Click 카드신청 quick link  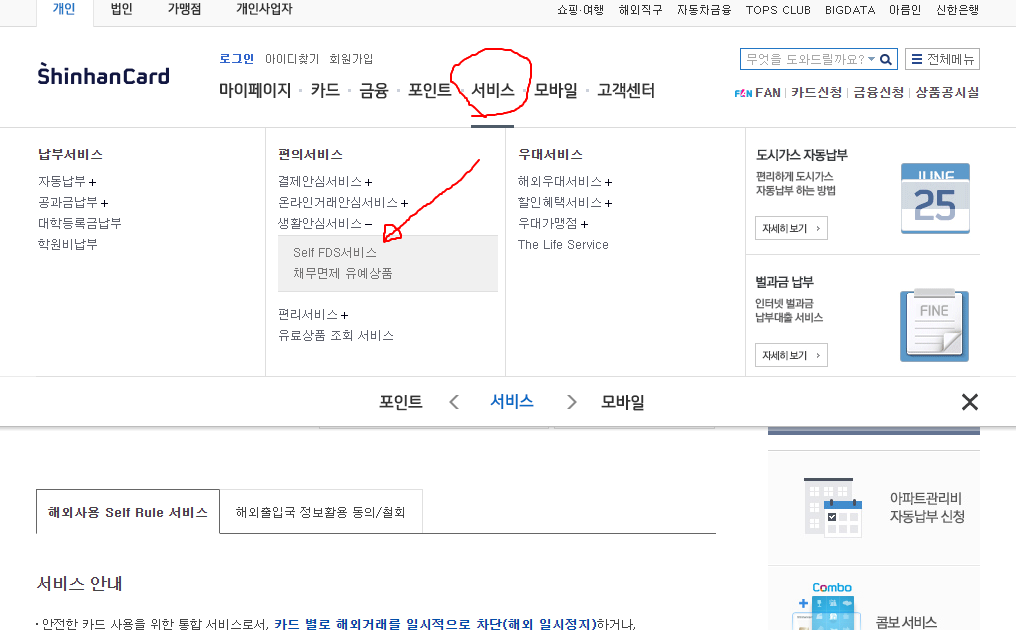point(816,93)
